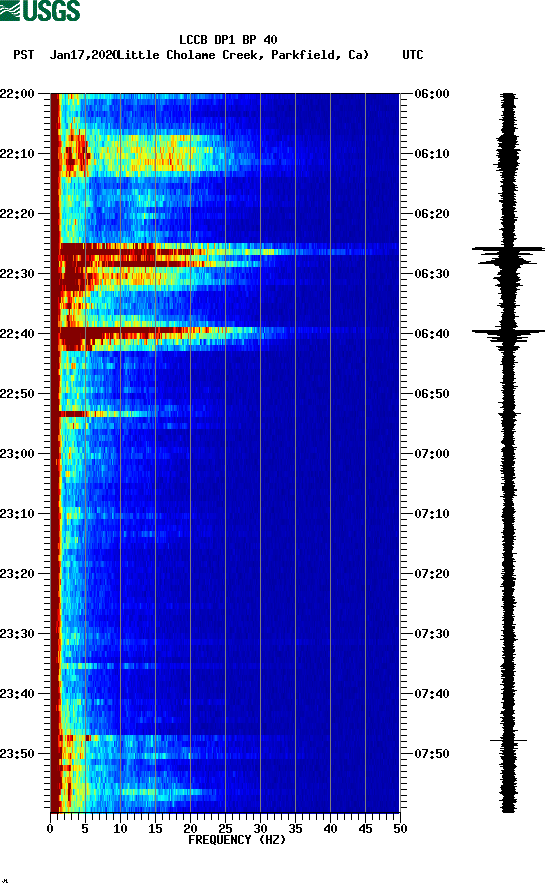Click the yellow energy band near 22:10
The height and width of the screenshot is (892, 552).
click(148, 154)
